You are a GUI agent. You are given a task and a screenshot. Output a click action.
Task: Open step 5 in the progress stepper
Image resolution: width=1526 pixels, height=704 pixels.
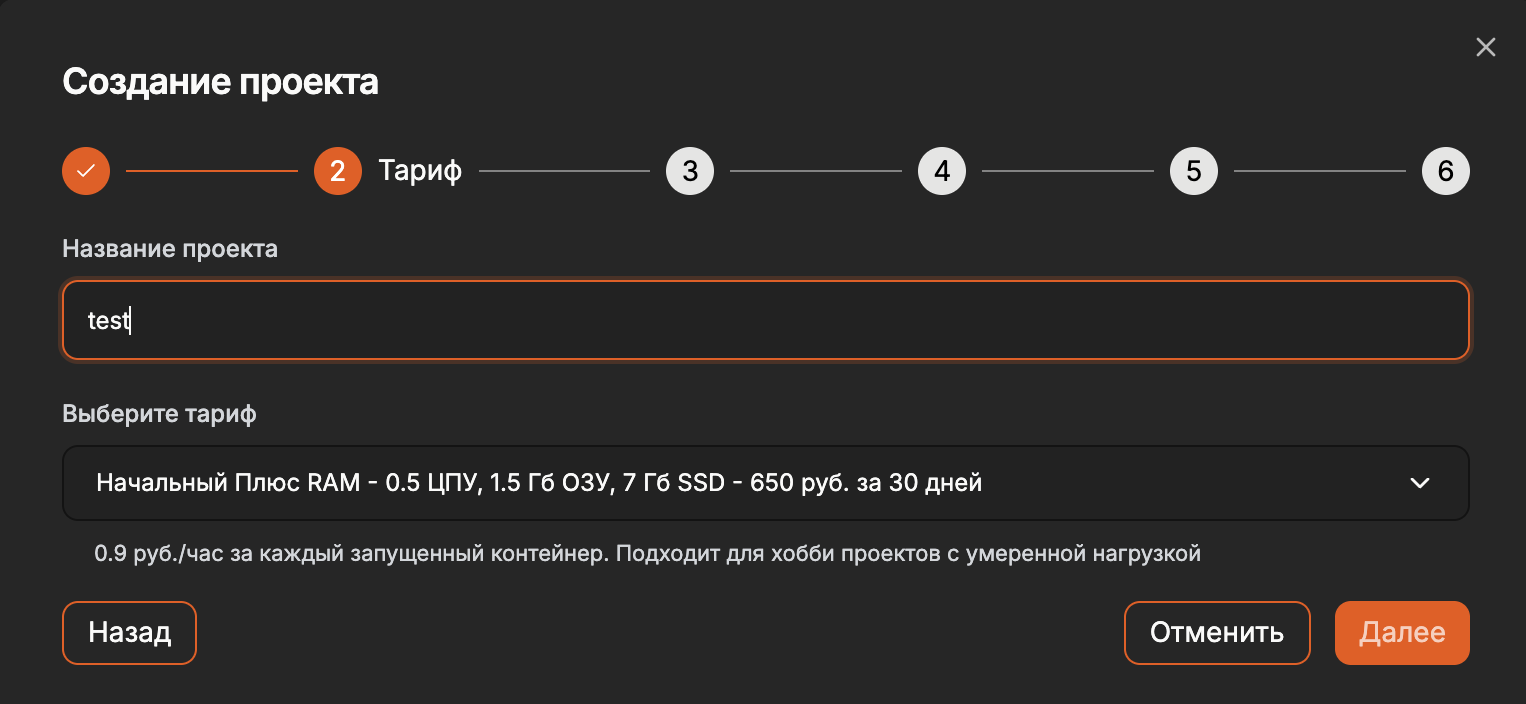coord(1194,171)
